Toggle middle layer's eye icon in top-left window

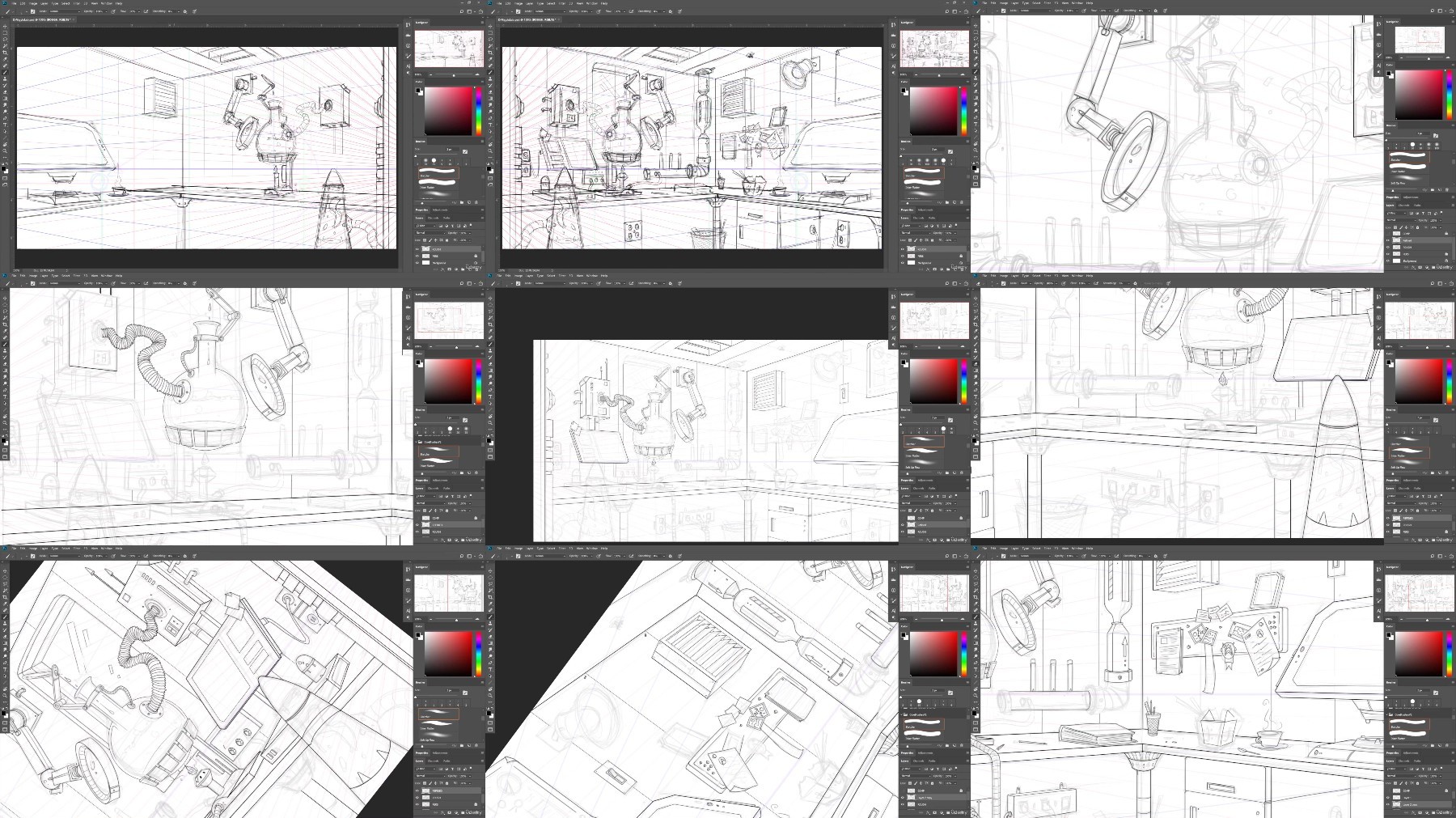coord(417,256)
